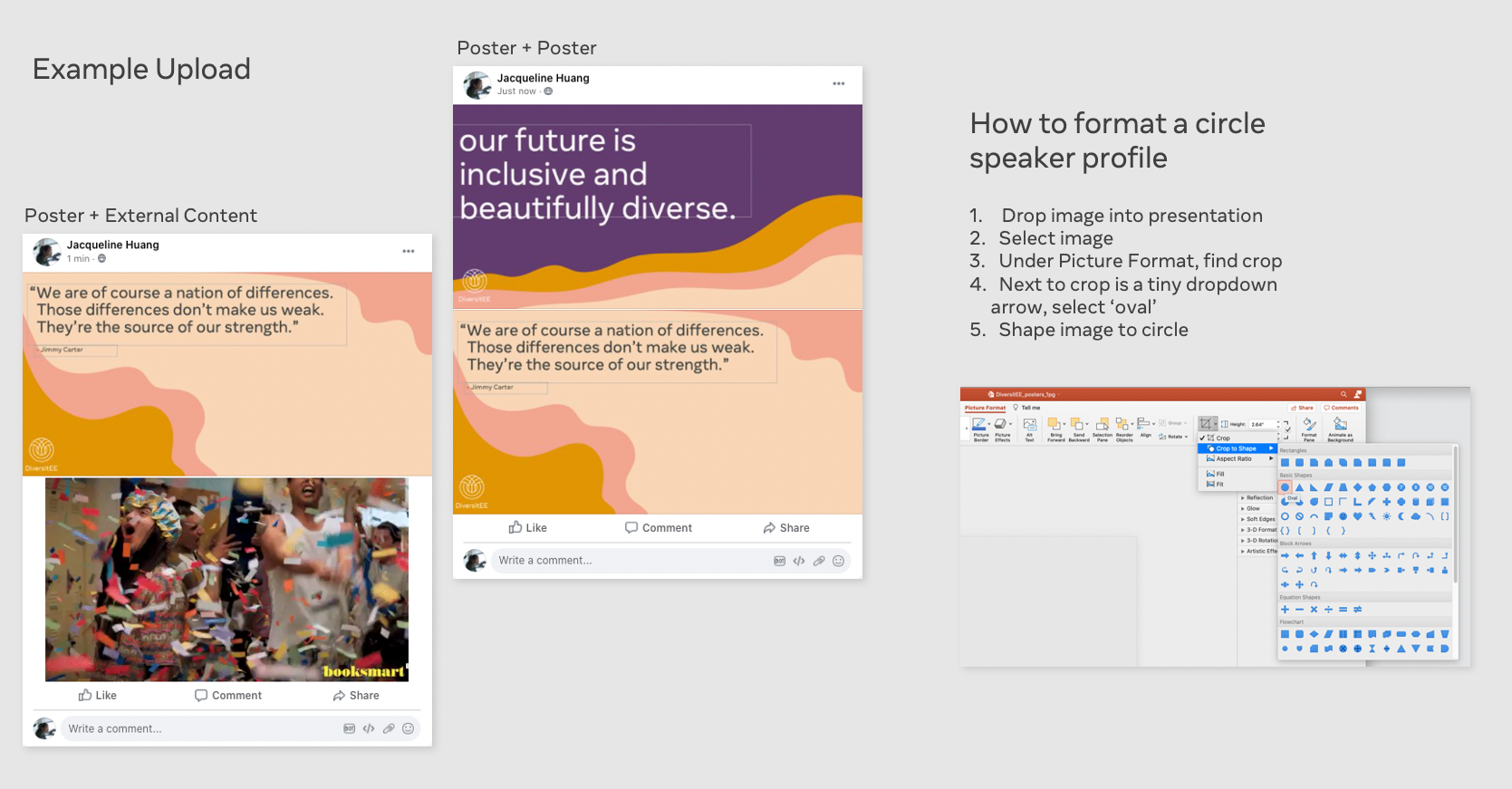This screenshot has height=789, width=1512.
Task: Pick the crescent moon shape
Action: coord(1401,516)
